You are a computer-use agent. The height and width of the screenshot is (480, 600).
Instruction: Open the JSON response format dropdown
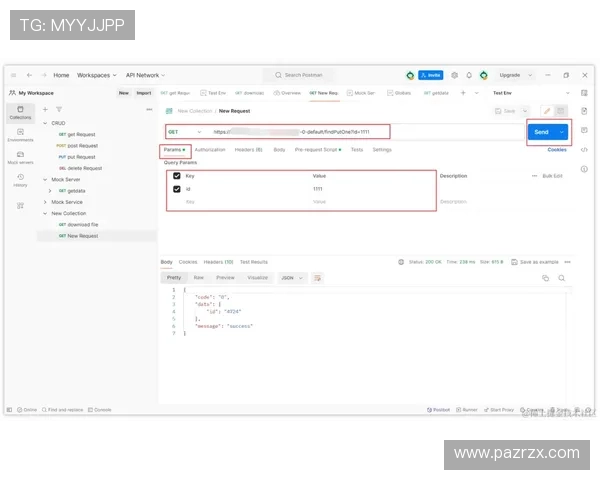(x=290, y=277)
